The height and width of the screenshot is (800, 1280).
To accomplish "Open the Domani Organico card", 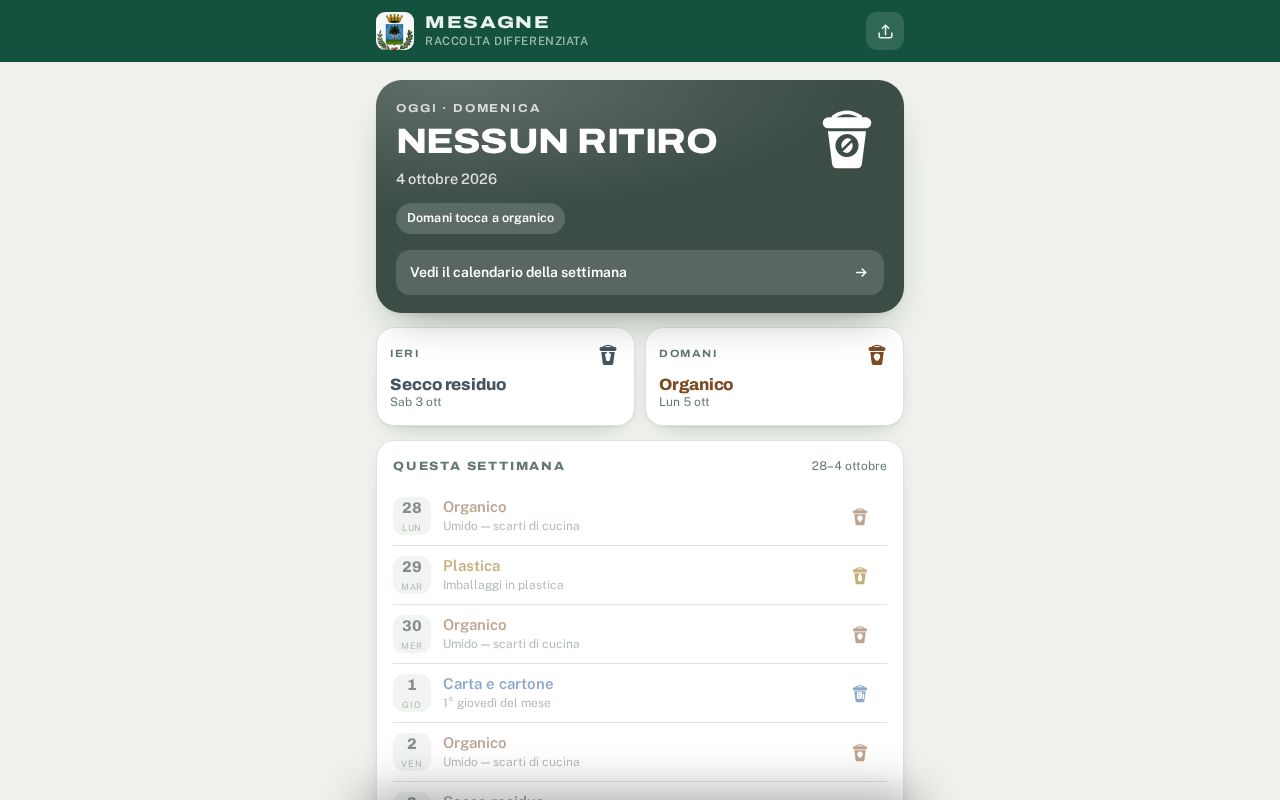I will pos(774,377).
